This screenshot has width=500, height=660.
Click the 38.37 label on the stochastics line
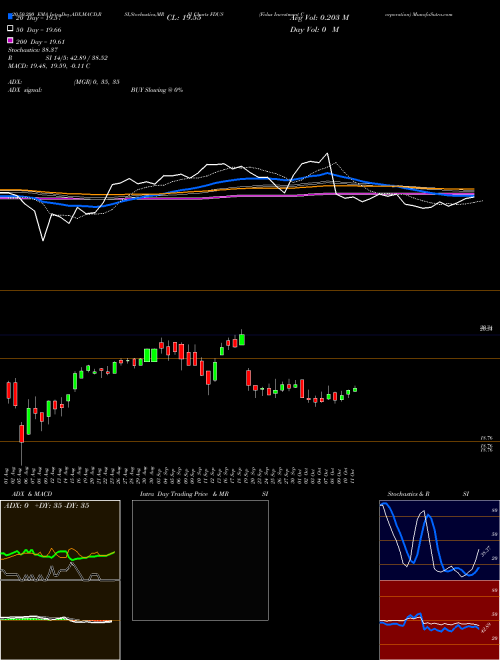click(485, 551)
